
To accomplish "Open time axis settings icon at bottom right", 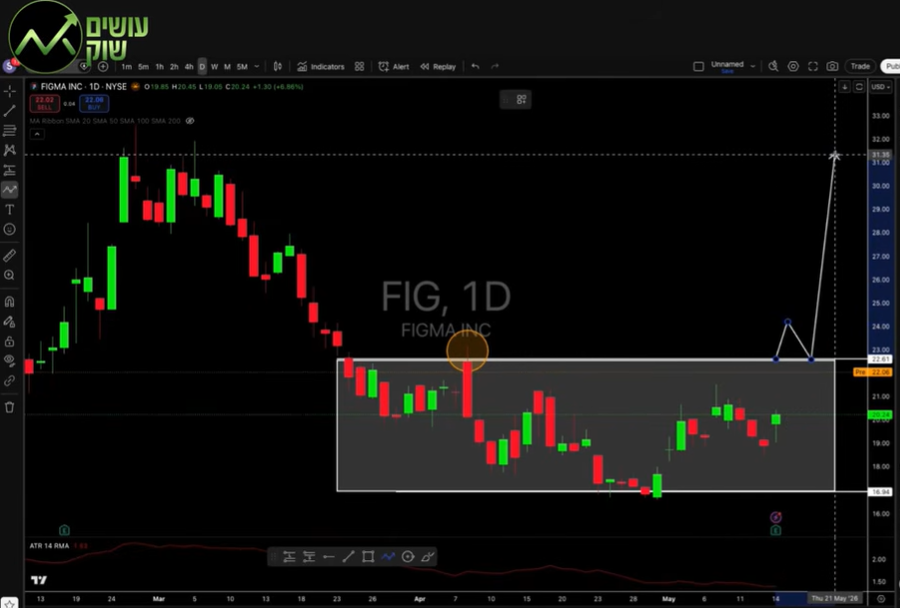I will pyautogui.click(x=882, y=599).
